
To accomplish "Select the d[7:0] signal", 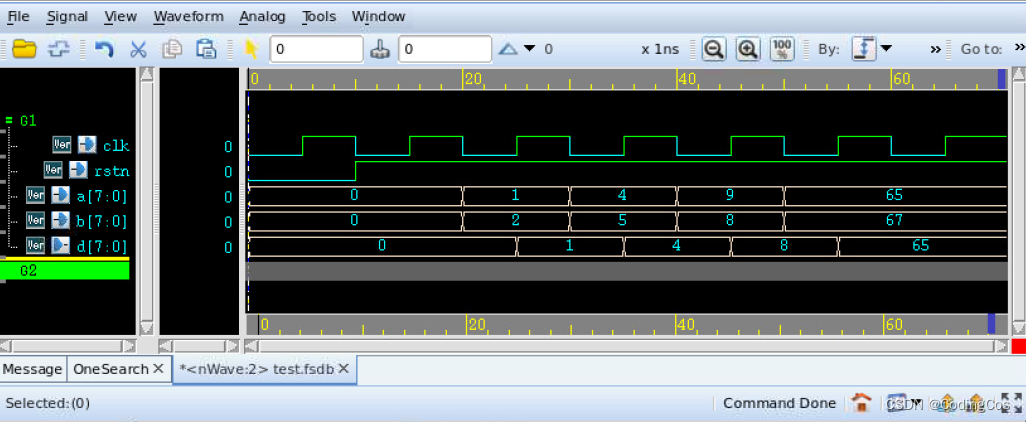I will (x=102, y=245).
